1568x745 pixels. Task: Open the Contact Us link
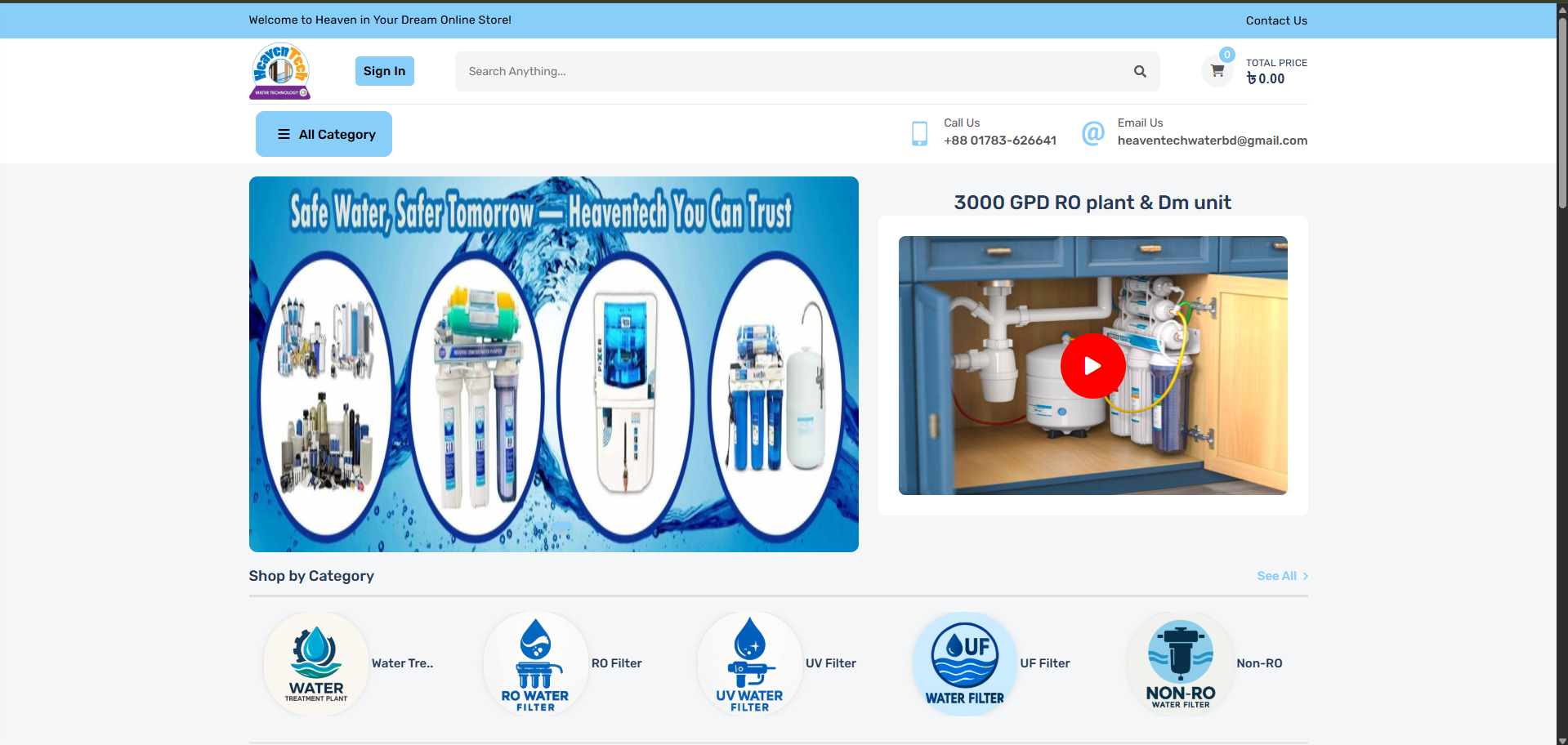click(x=1275, y=20)
